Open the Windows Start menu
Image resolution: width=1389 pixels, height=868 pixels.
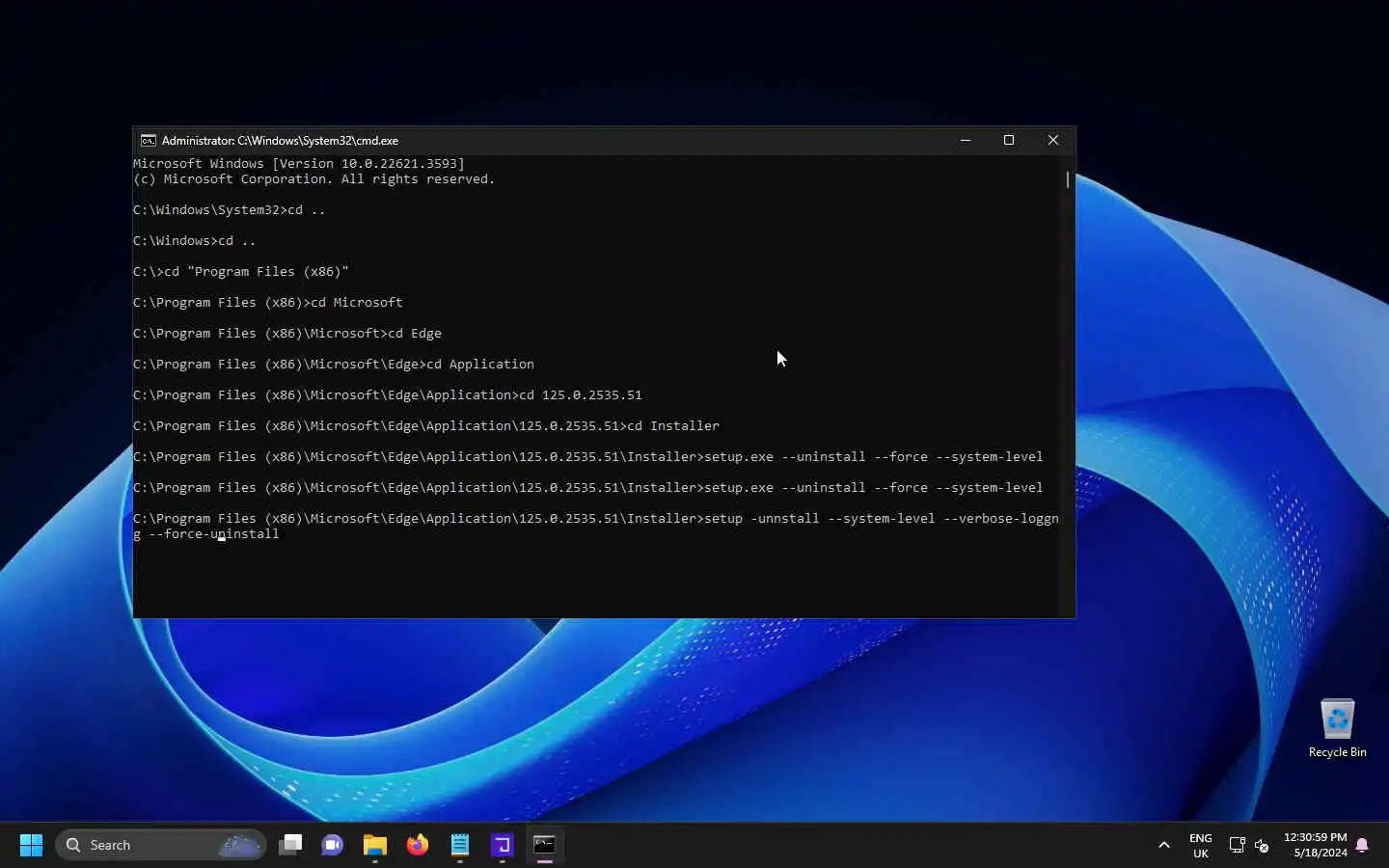31,845
